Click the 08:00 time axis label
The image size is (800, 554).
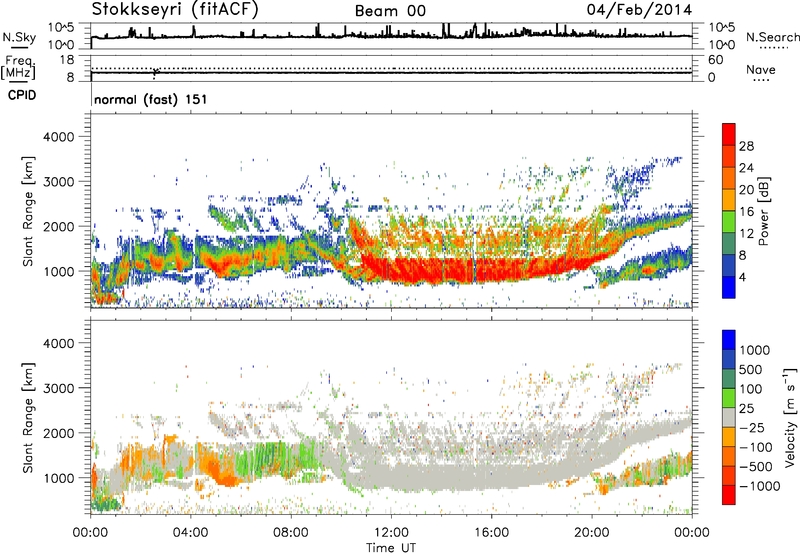click(291, 533)
